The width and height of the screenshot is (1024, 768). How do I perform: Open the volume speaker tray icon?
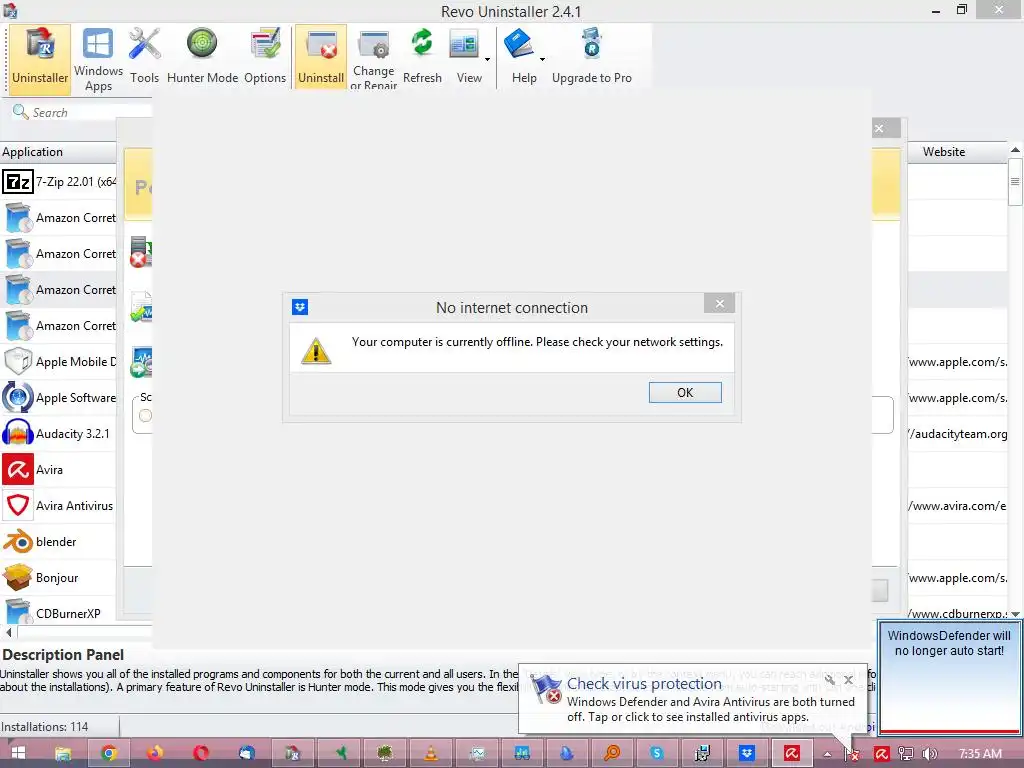tap(930, 754)
